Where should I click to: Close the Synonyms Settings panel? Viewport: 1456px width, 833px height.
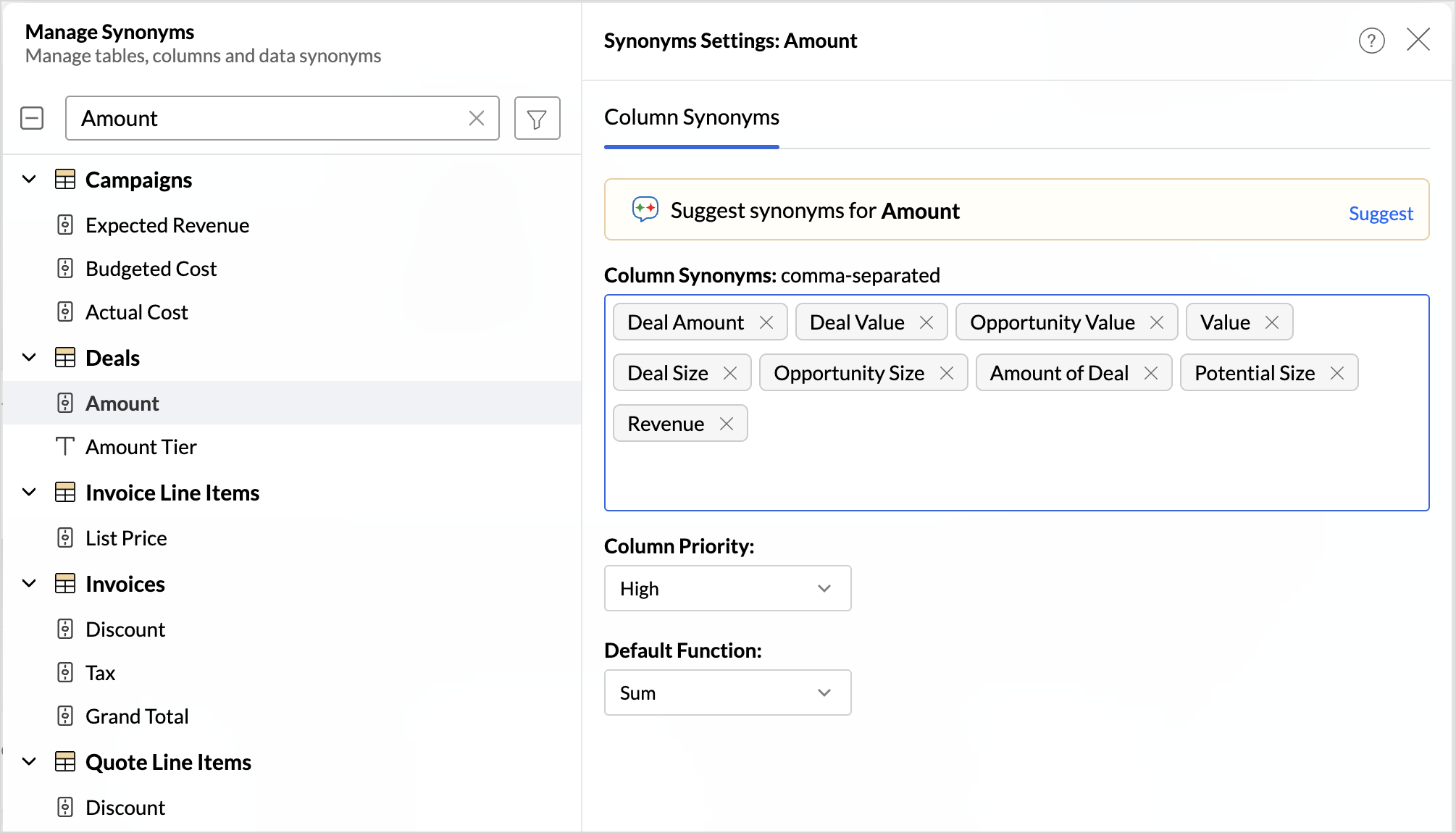click(x=1418, y=40)
